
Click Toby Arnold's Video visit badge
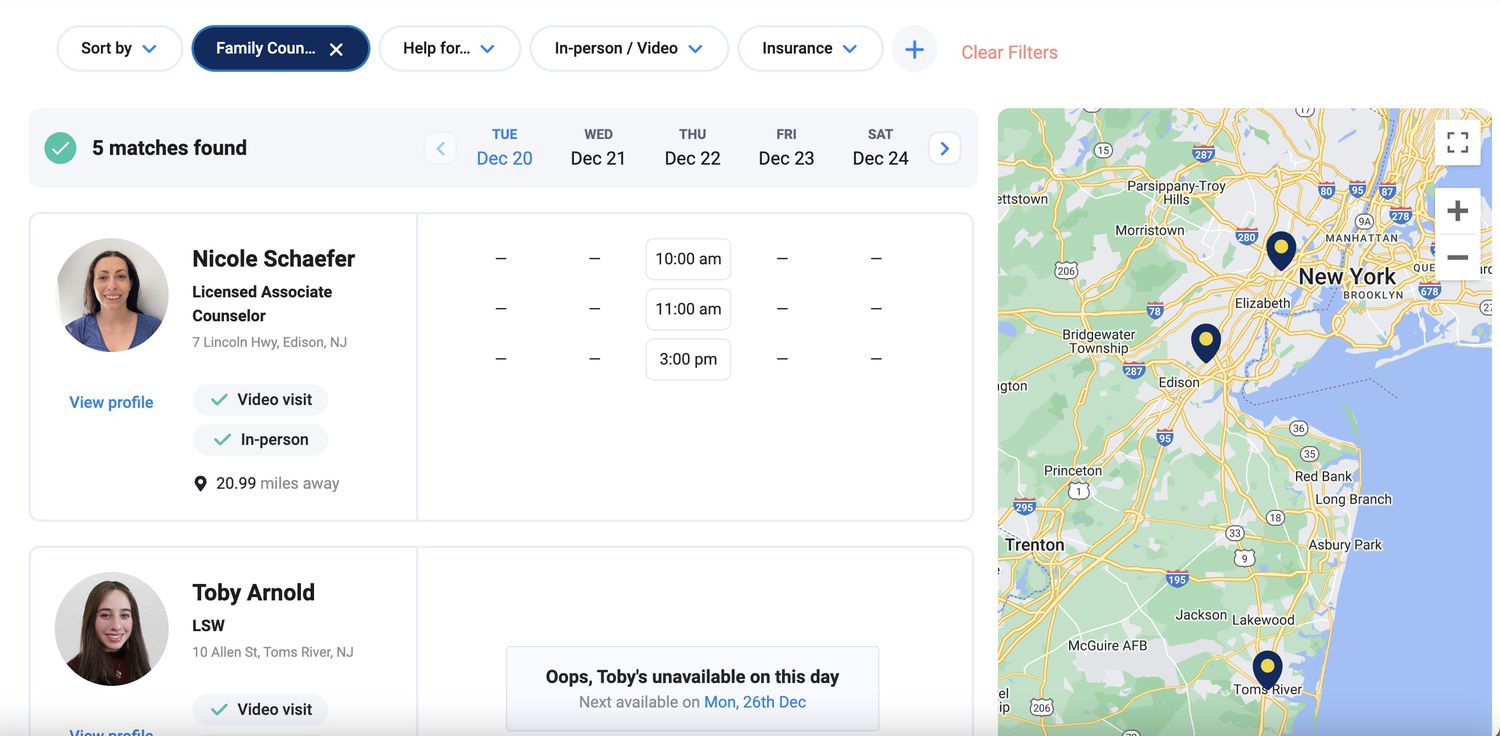click(260, 709)
